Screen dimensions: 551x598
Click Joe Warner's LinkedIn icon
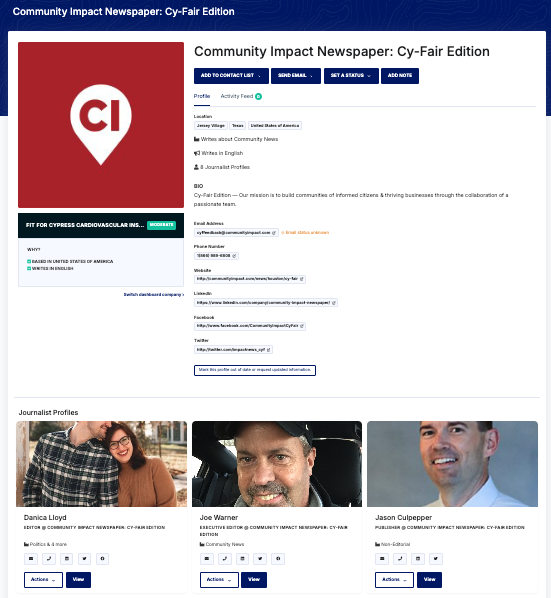[242, 559]
